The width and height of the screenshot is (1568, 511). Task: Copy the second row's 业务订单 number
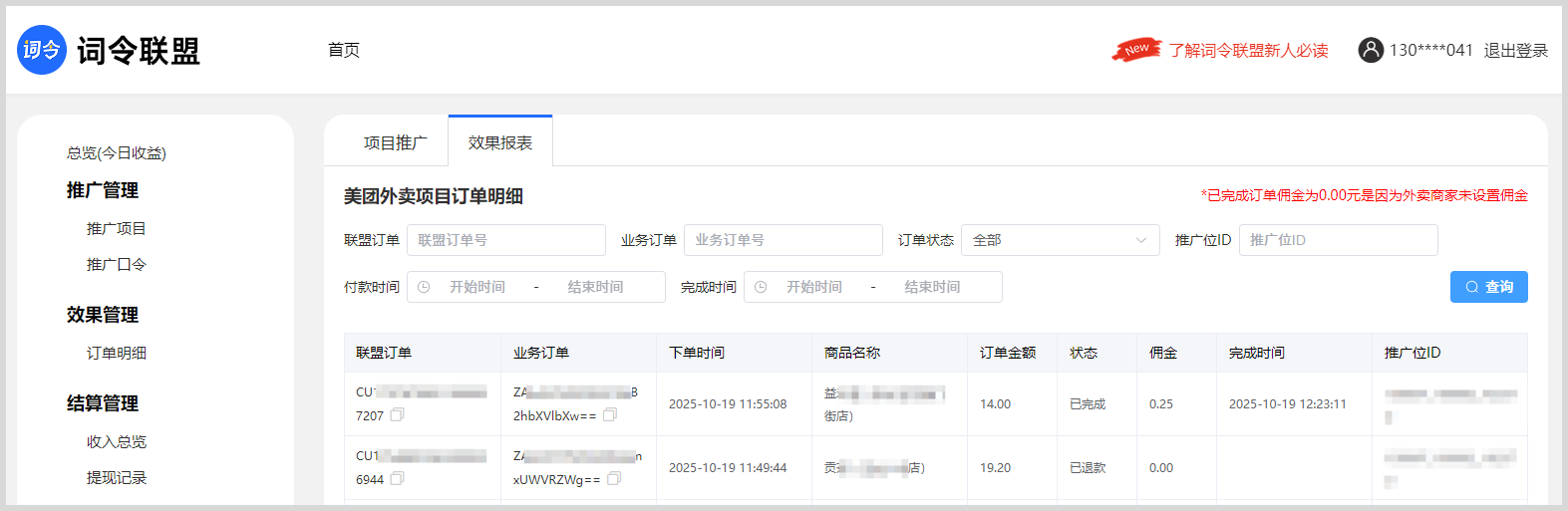click(614, 479)
